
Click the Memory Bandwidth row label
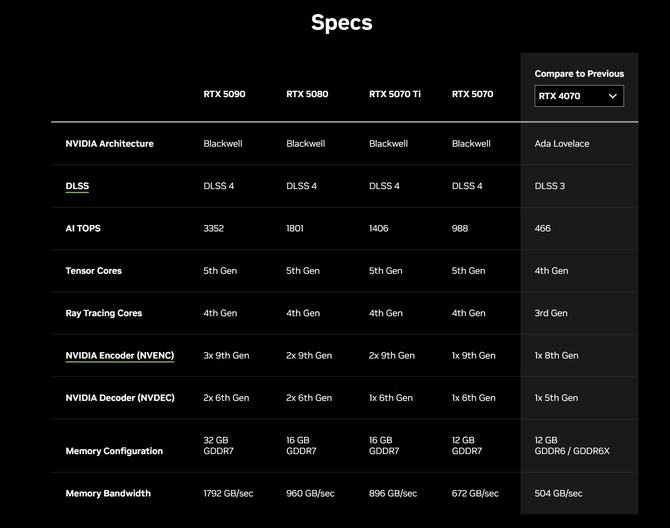click(x=108, y=493)
